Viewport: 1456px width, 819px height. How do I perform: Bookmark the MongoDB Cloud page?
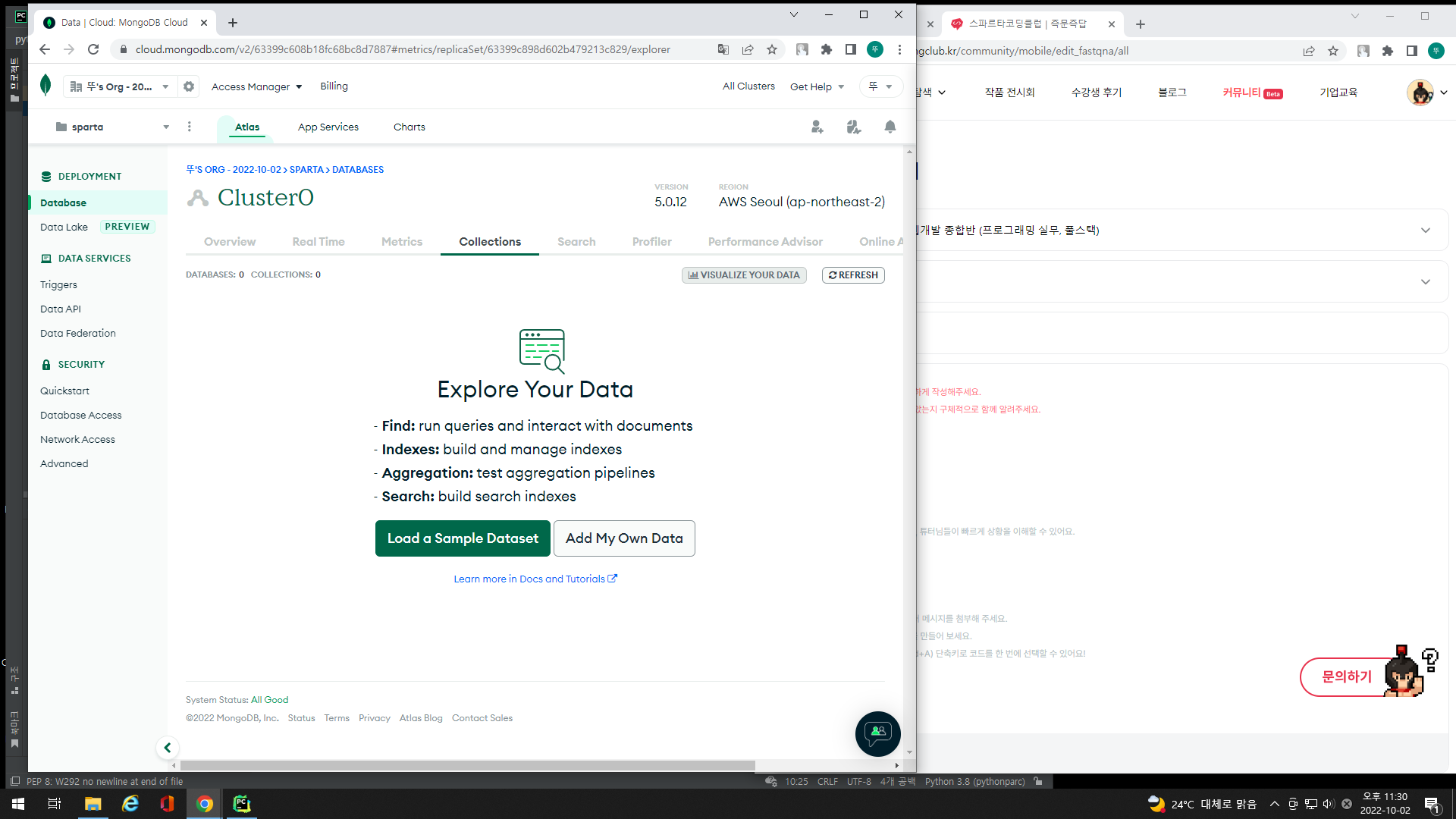[772, 49]
